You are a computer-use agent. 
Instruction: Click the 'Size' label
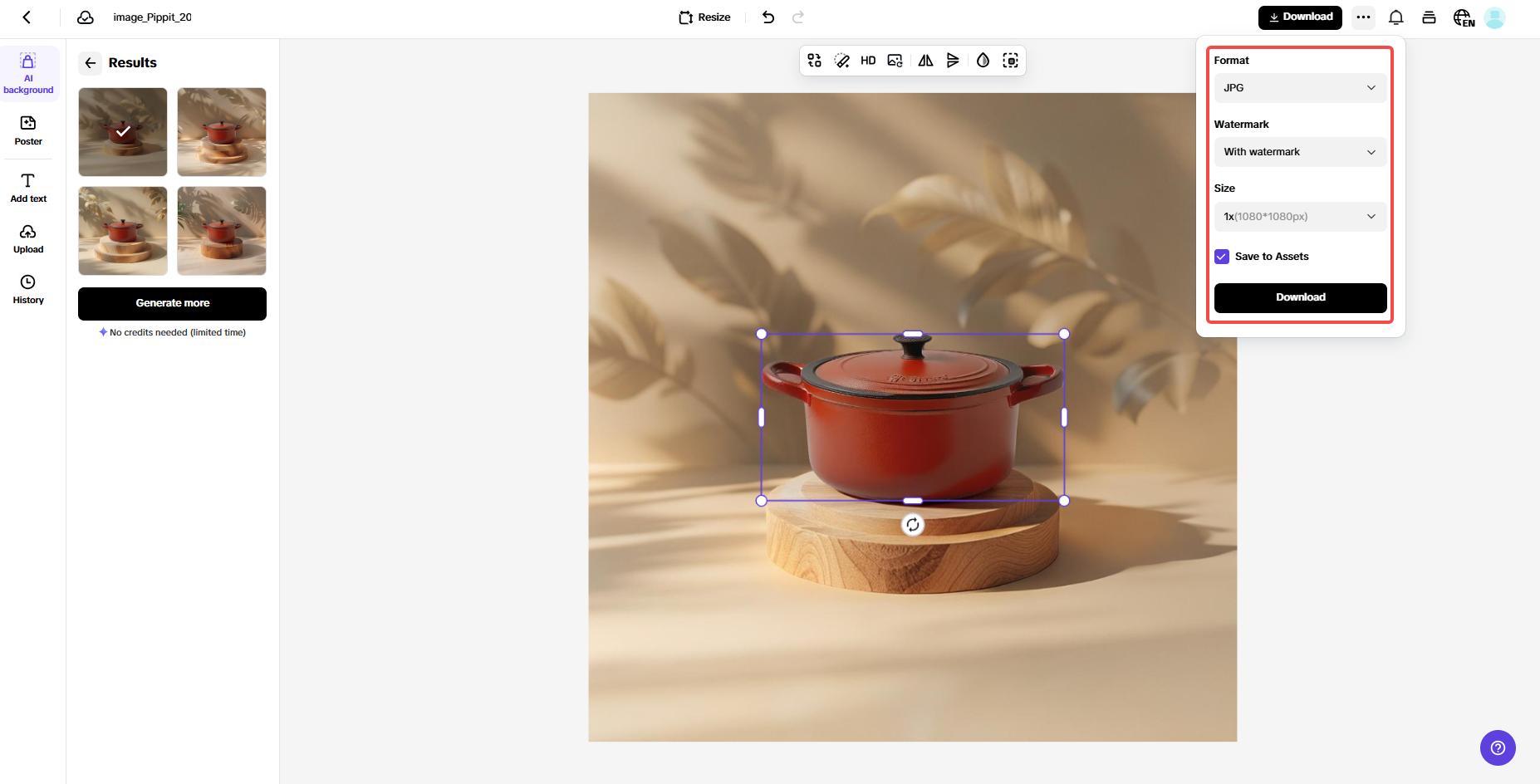(x=1224, y=189)
